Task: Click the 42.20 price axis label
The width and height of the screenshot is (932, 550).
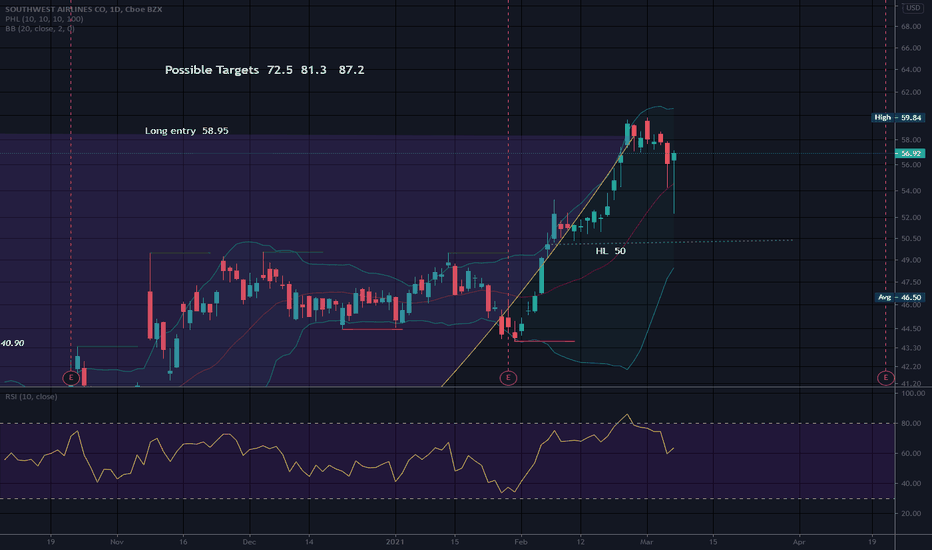Action: click(x=911, y=367)
